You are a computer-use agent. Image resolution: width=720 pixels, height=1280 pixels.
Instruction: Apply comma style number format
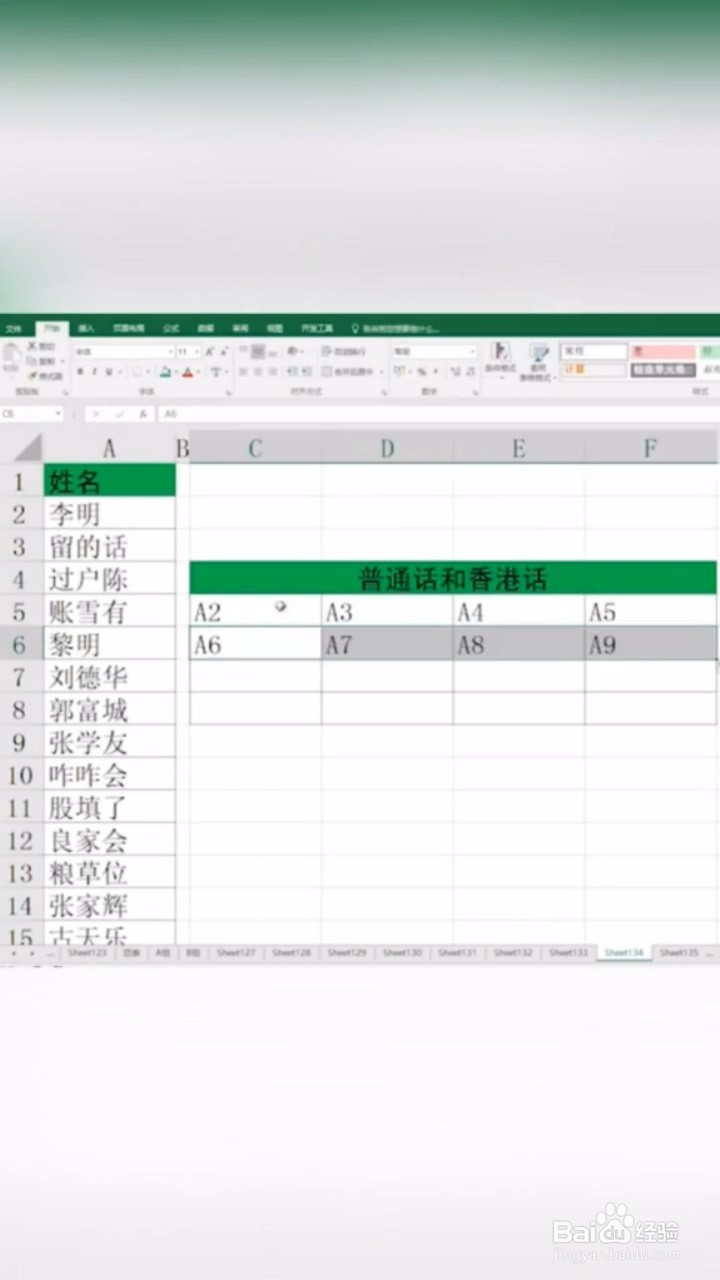pos(435,371)
